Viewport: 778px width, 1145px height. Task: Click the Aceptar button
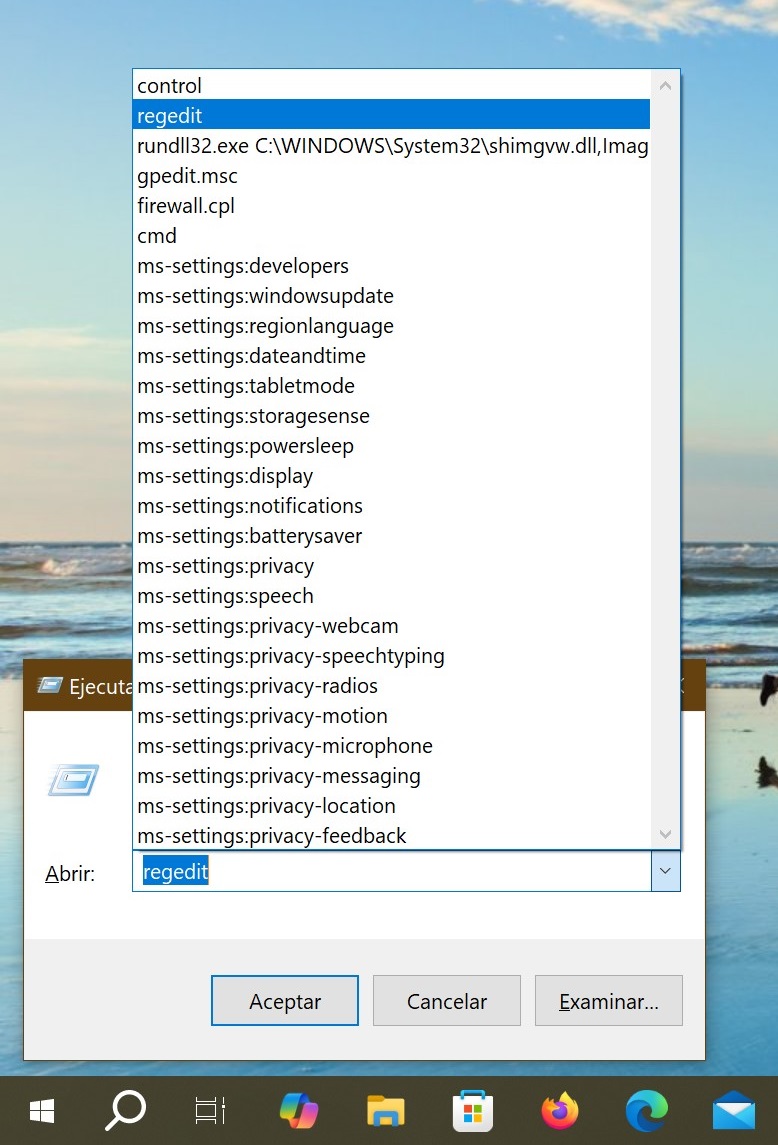coord(285,1000)
